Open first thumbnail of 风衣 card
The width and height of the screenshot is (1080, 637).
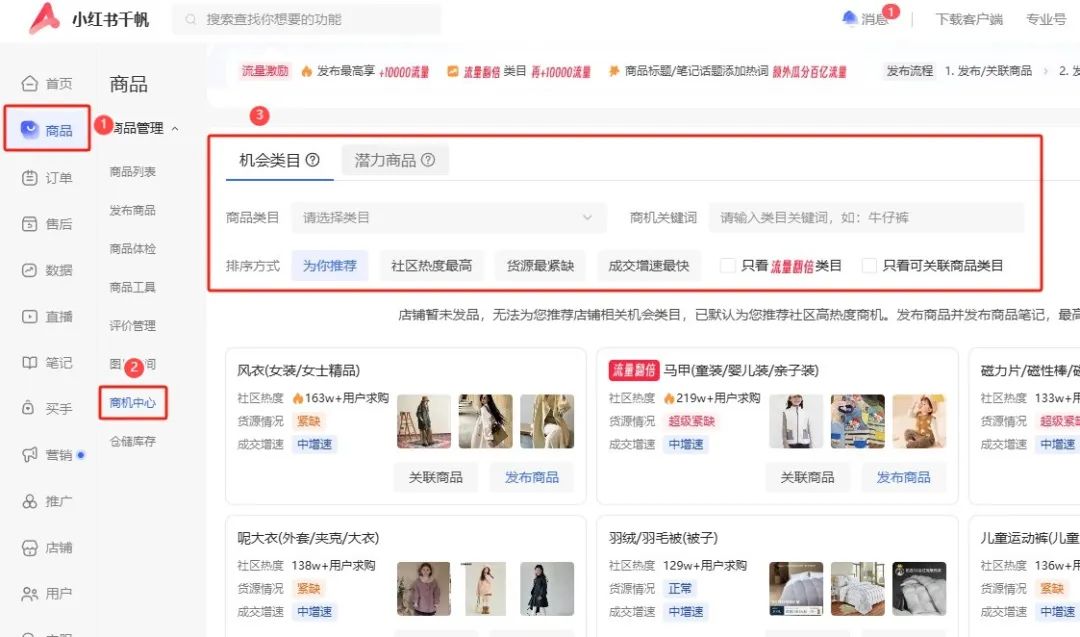[424, 421]
